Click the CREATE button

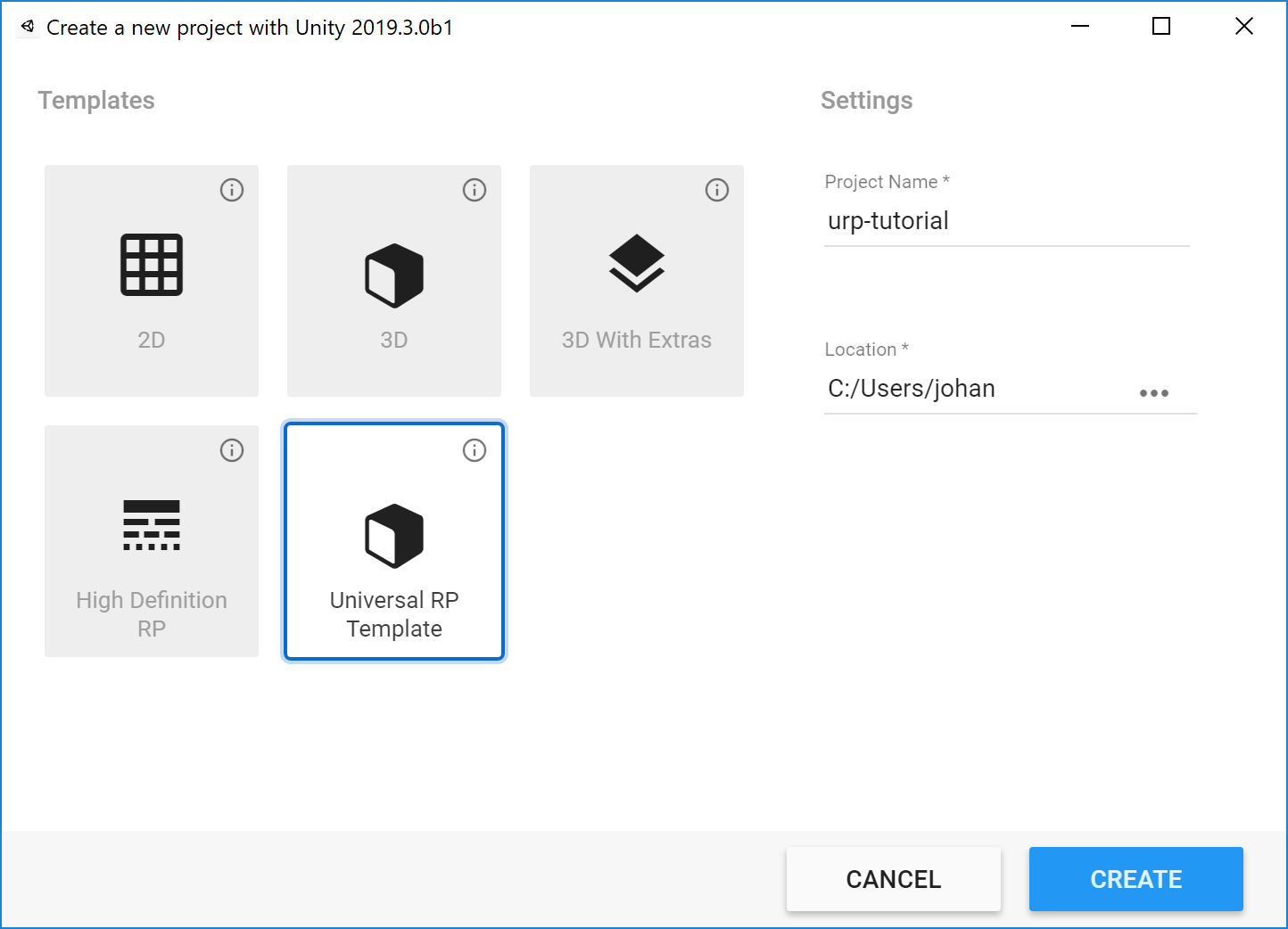(1136, 879)
